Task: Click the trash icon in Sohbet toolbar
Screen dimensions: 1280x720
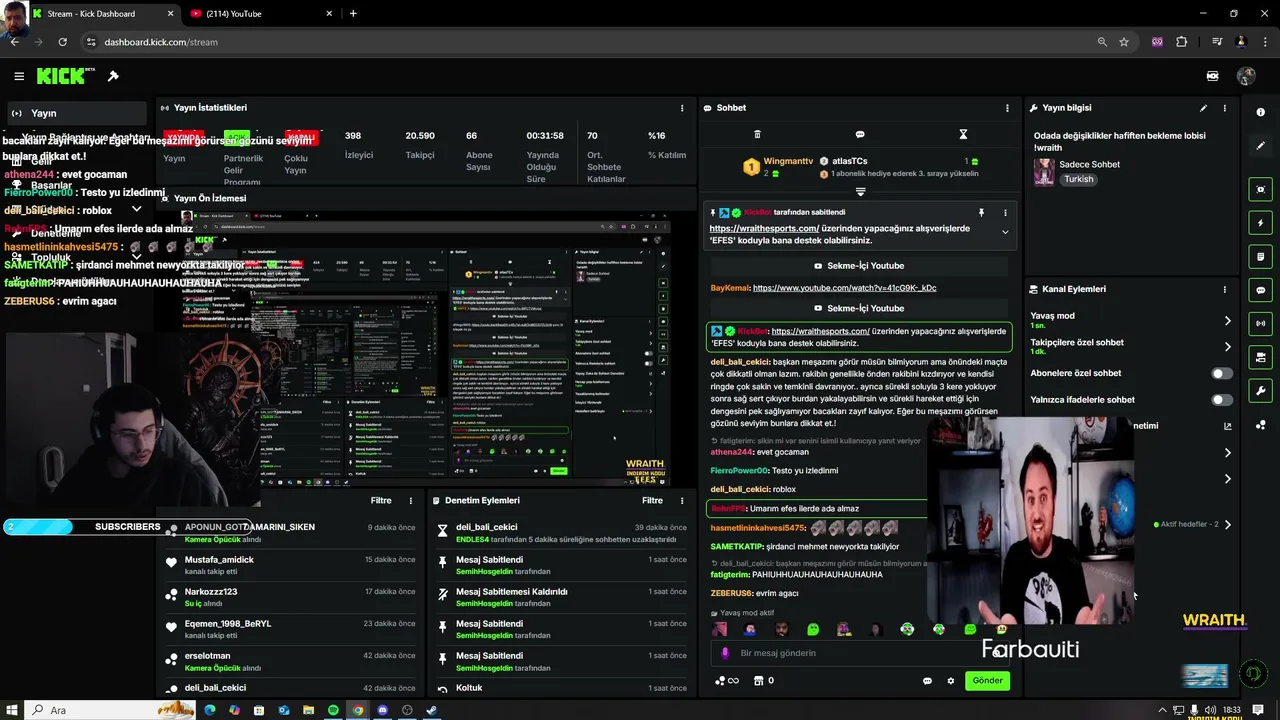Action: [x=757, y=134]
